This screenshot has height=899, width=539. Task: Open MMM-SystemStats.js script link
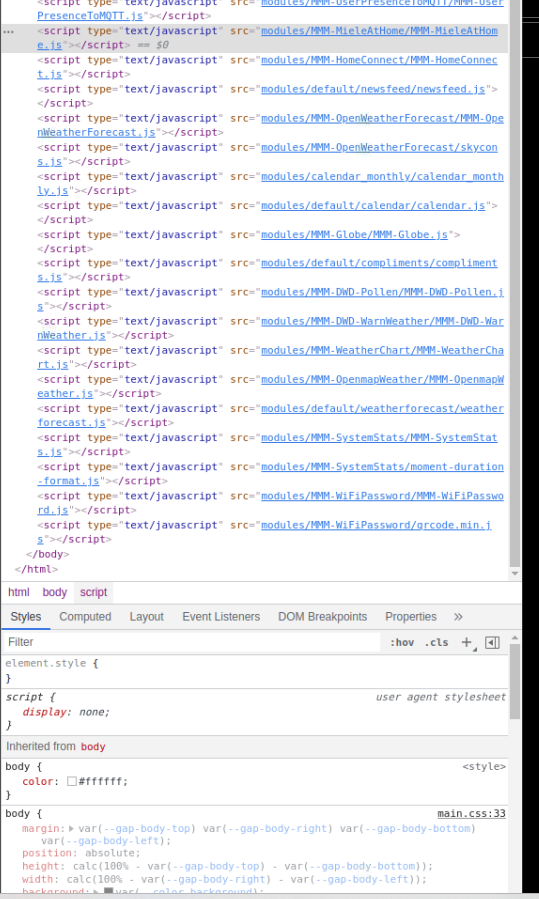click(380, 438)
